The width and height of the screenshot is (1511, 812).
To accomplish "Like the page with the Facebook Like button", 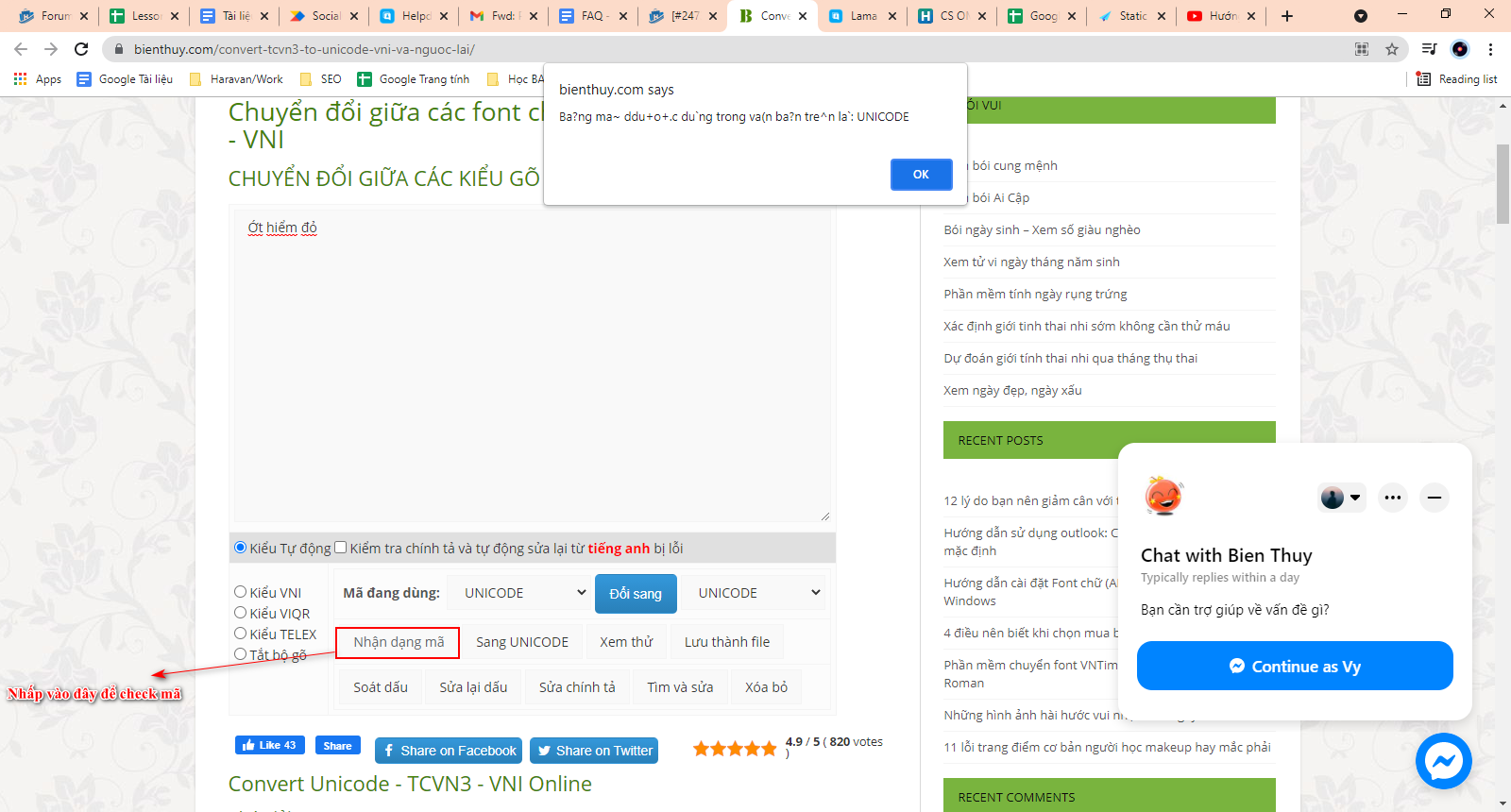I will coord(270,745).
